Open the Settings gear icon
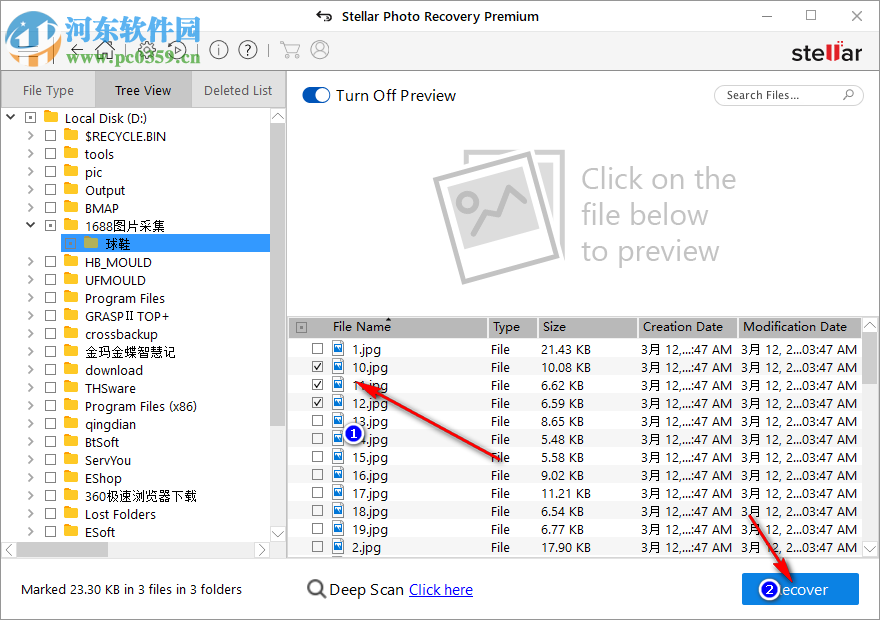The image size is (880, 620). (145, 49)
